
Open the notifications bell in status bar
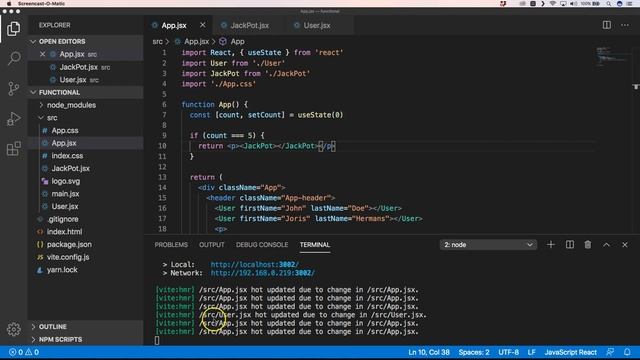[x=627, y=352]
